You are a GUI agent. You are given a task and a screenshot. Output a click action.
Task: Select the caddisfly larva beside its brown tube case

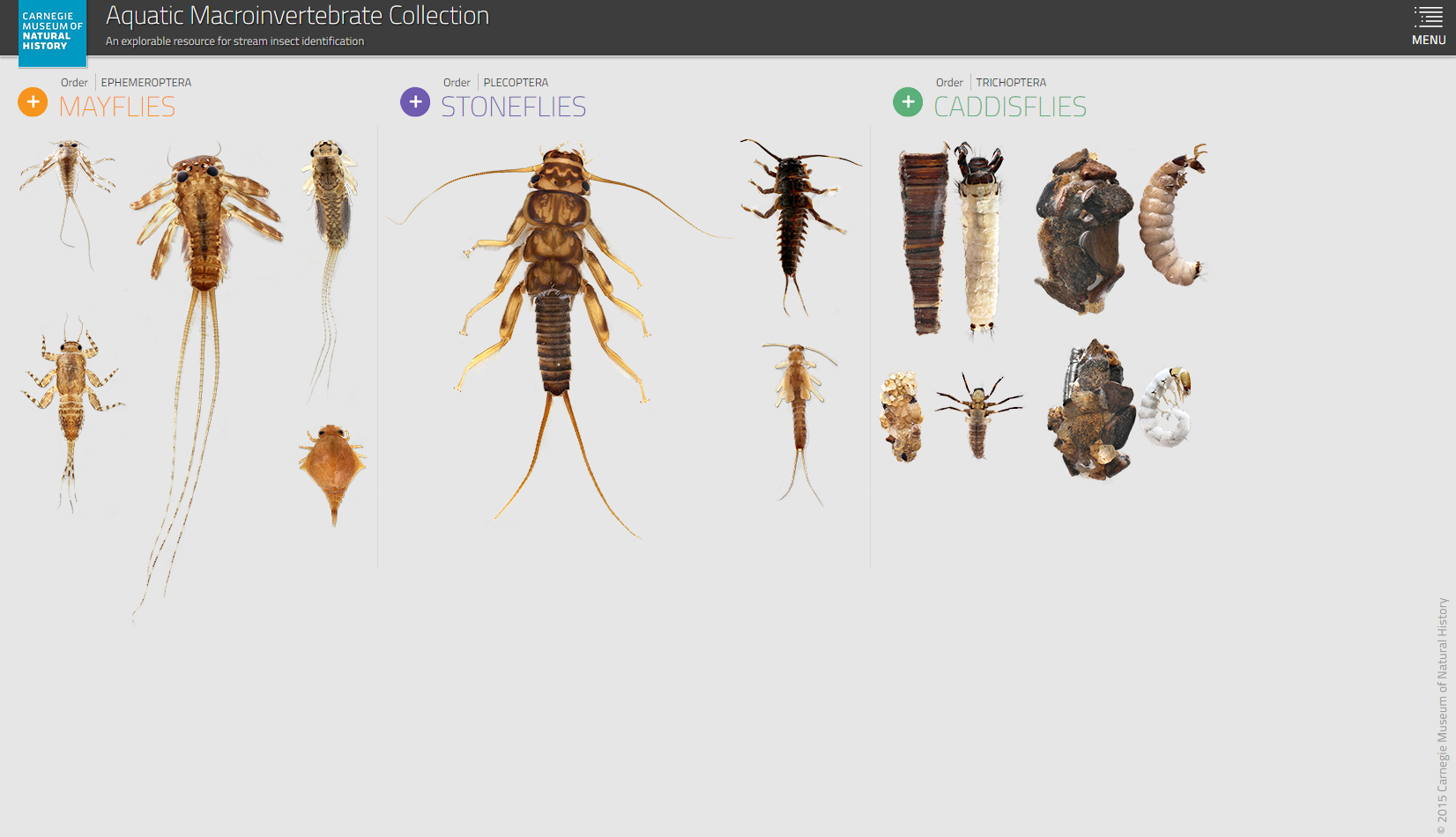coord(979,238)
